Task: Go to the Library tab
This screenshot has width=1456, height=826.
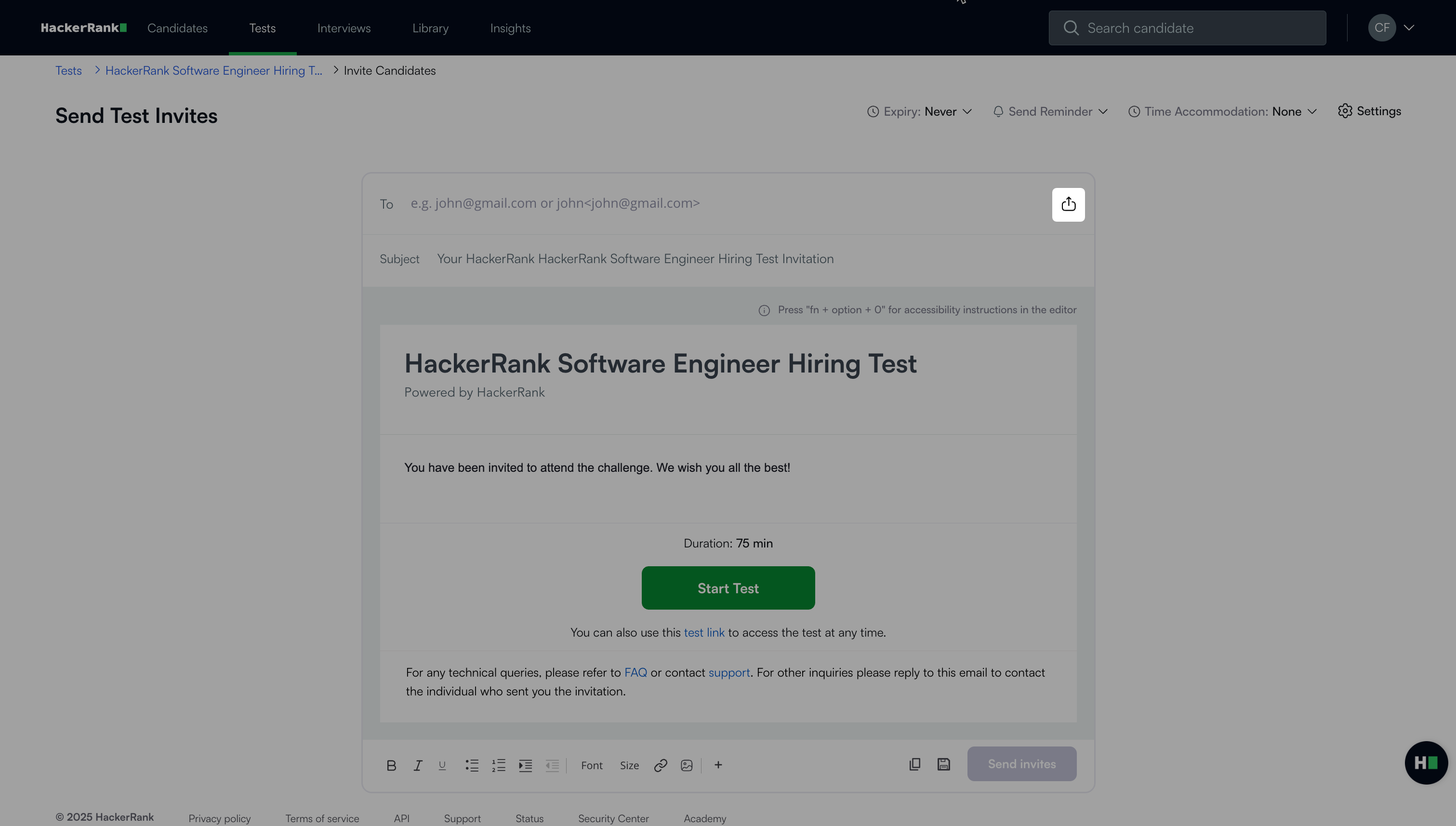Action: click(430, 28)
